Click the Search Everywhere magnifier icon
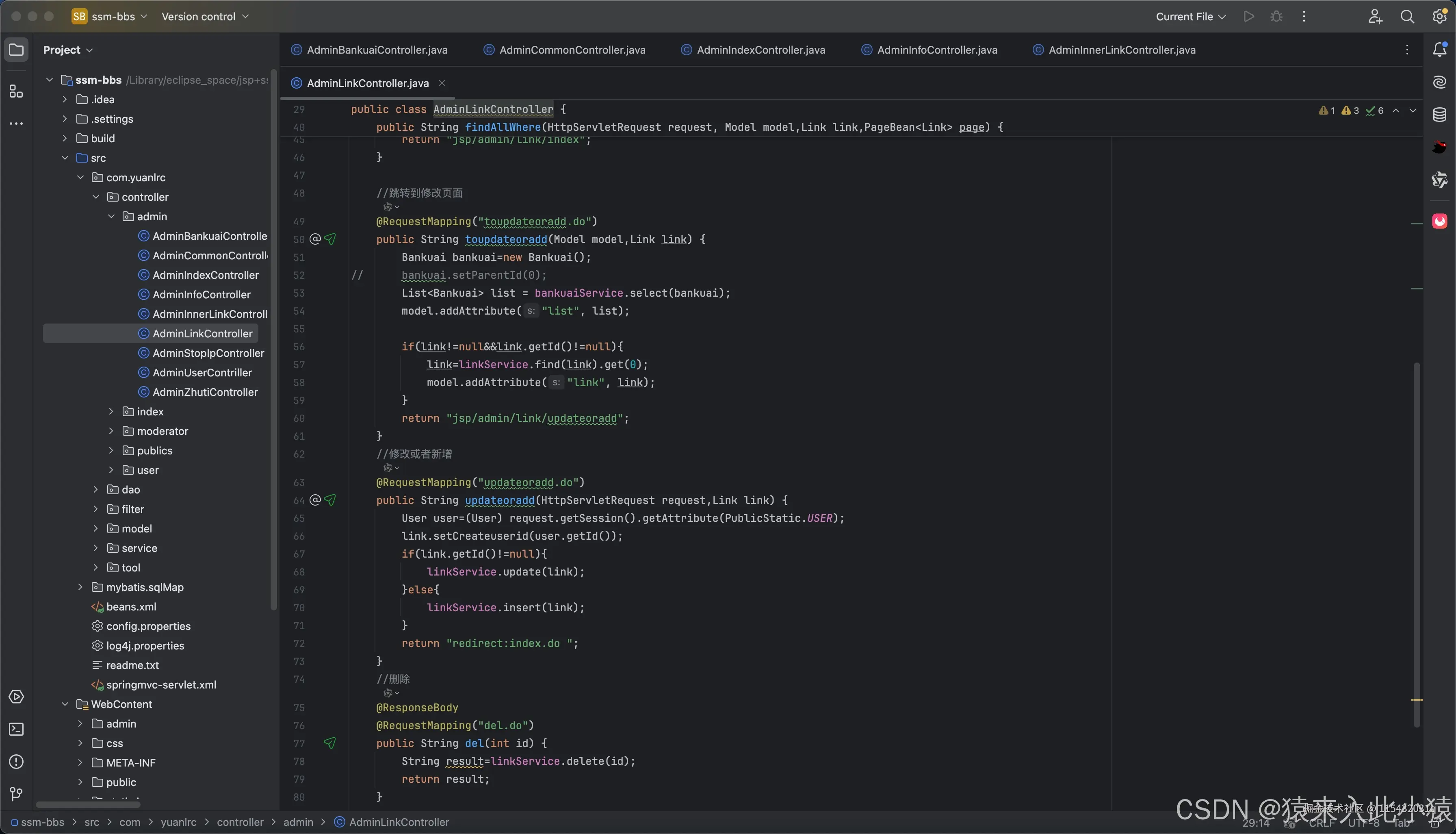Image resolution: width=1456 pixels, height=834 pixels. (x=1407, y=17)
